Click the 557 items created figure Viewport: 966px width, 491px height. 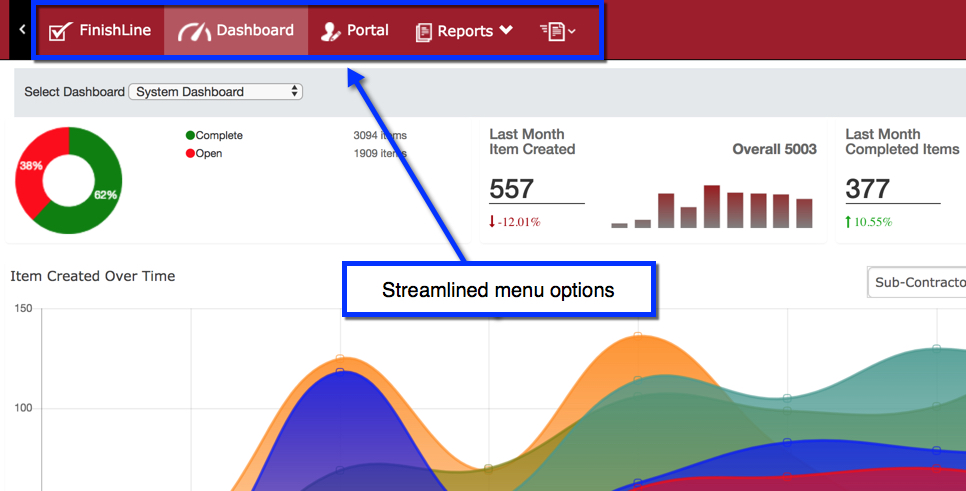[512, 189]
